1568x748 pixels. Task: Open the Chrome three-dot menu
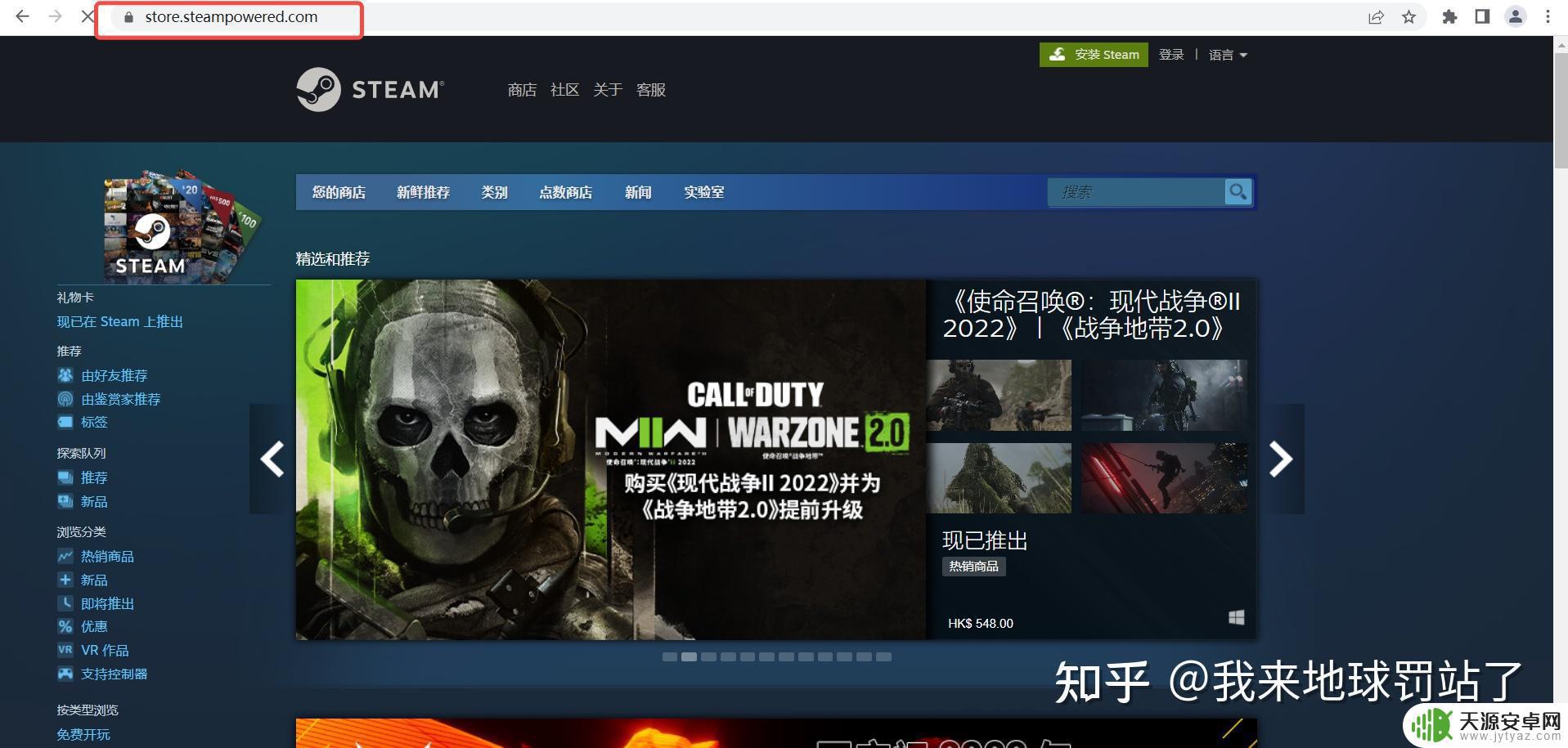(1548, 17)
